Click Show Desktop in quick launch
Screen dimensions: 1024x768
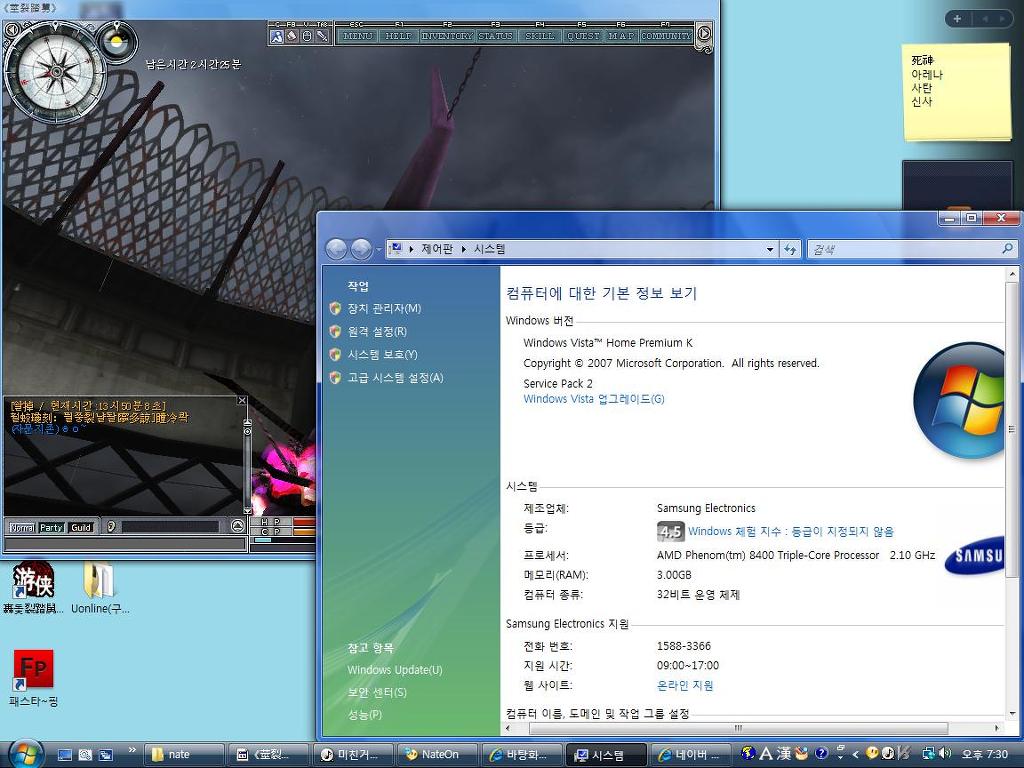(65, 755)
